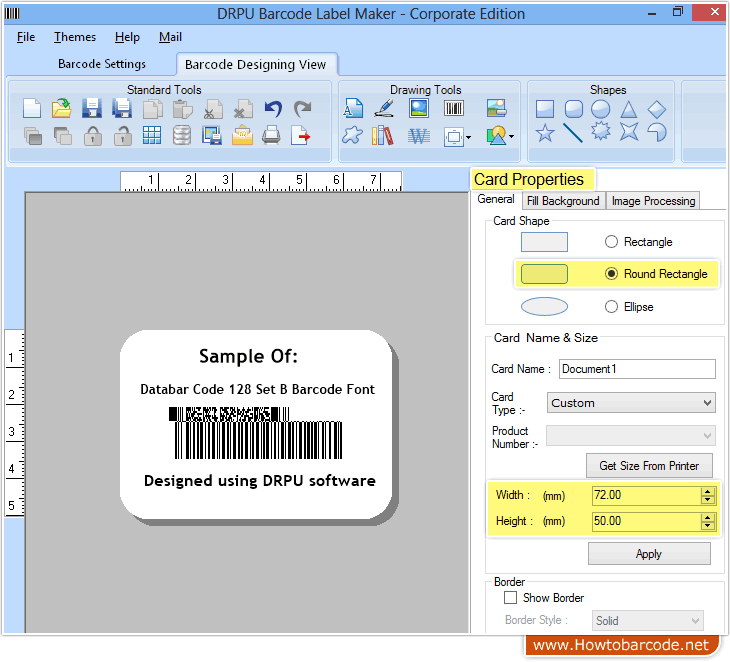Open the frame tool dropdown arrow

(x=468, y=137)
